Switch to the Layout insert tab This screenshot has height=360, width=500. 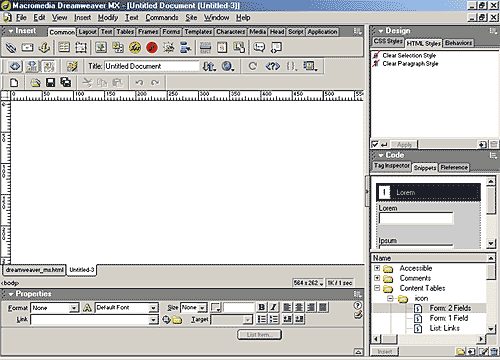(88, 32)
